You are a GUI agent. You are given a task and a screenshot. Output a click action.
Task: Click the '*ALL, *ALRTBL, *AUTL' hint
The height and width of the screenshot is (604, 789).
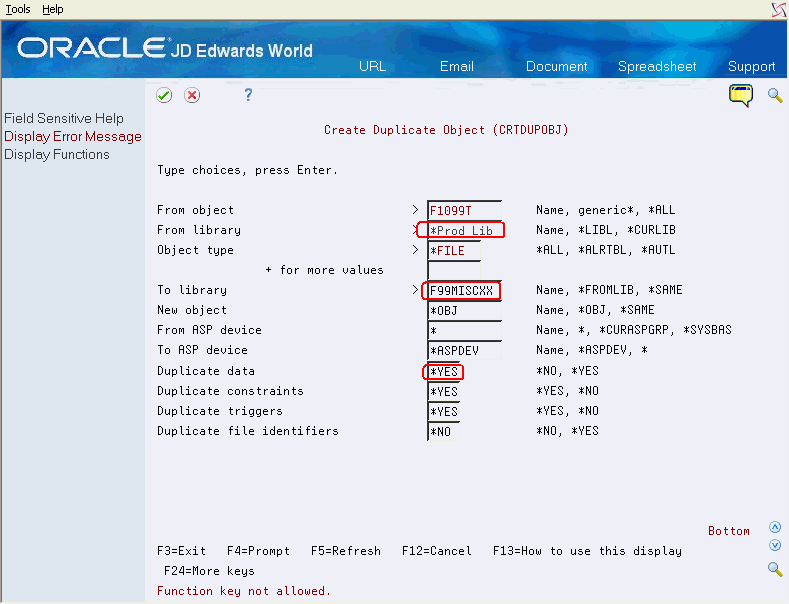click(x=605, y=250)
